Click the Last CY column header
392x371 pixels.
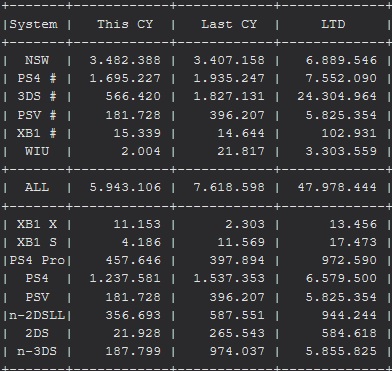pos(229,24)
